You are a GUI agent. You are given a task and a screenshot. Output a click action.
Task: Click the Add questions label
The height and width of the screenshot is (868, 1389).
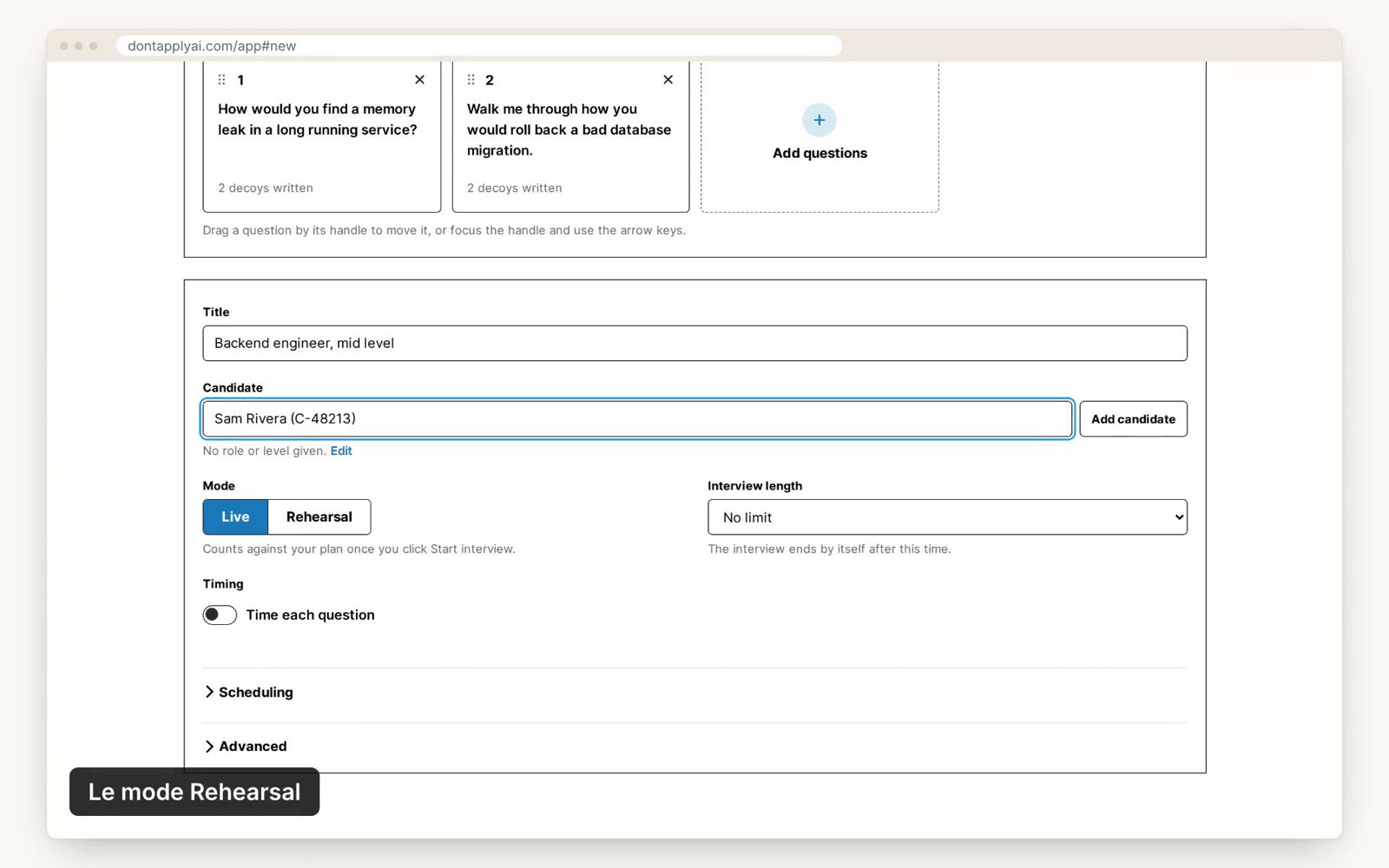(820, 153)
